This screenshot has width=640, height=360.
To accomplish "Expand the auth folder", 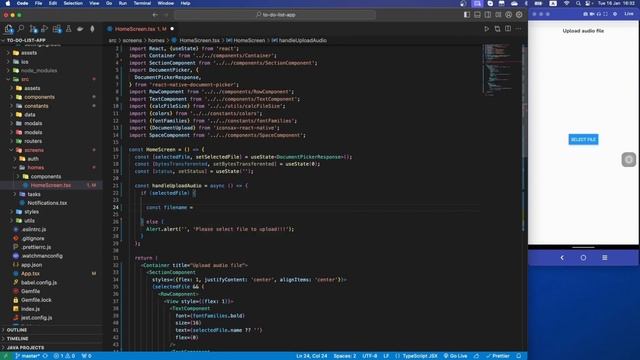I will coord(33,159).
